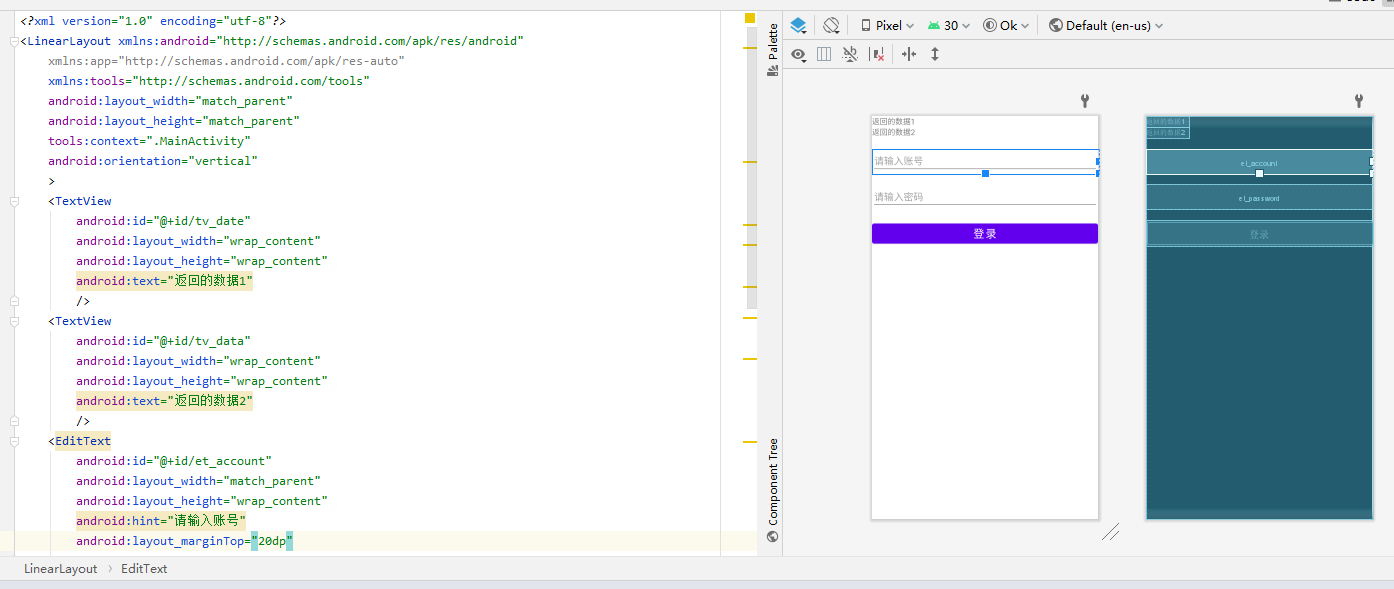
Task: Select et_password in the blueprint view
Action: tap(1259, 198)
